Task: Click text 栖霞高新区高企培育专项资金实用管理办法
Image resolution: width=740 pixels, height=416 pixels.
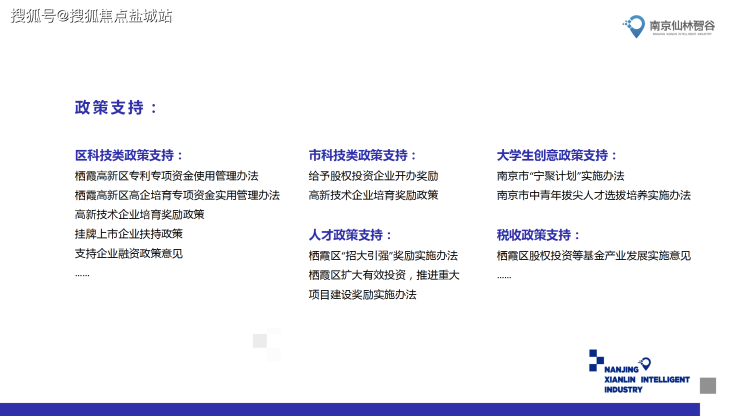Action: coord(177,195)
